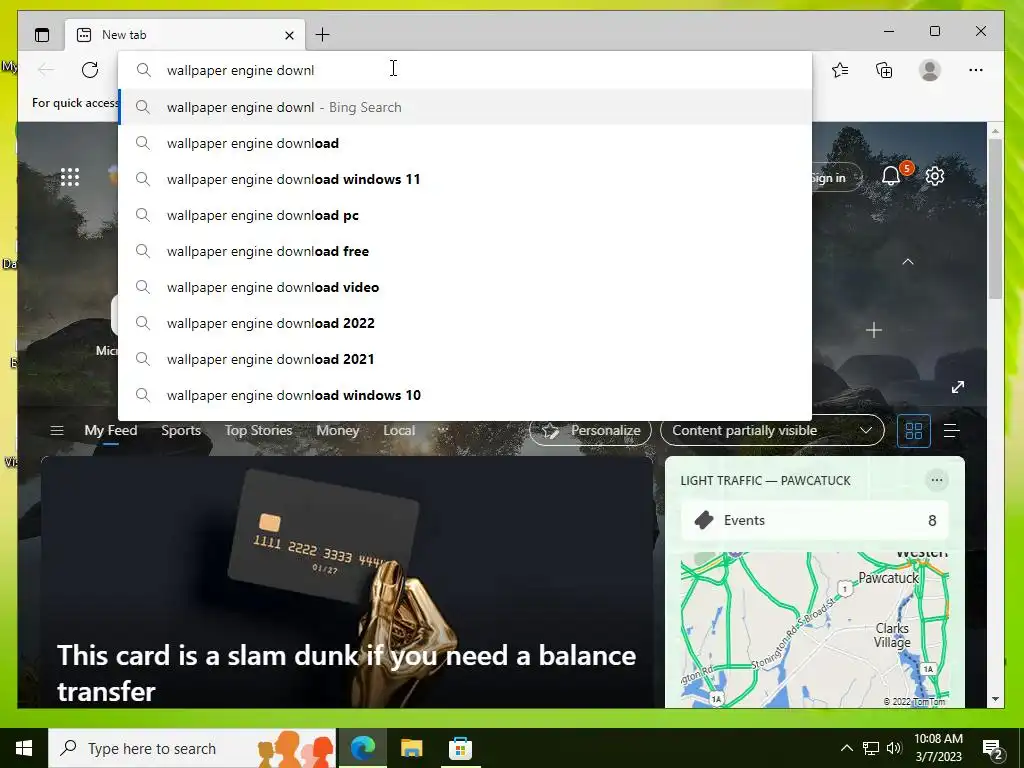Image resolution: width=1024 pixels, height=768 pixels.
Task: Choose suggestion 'wallpaper engine download'
Action: (465, 143)
